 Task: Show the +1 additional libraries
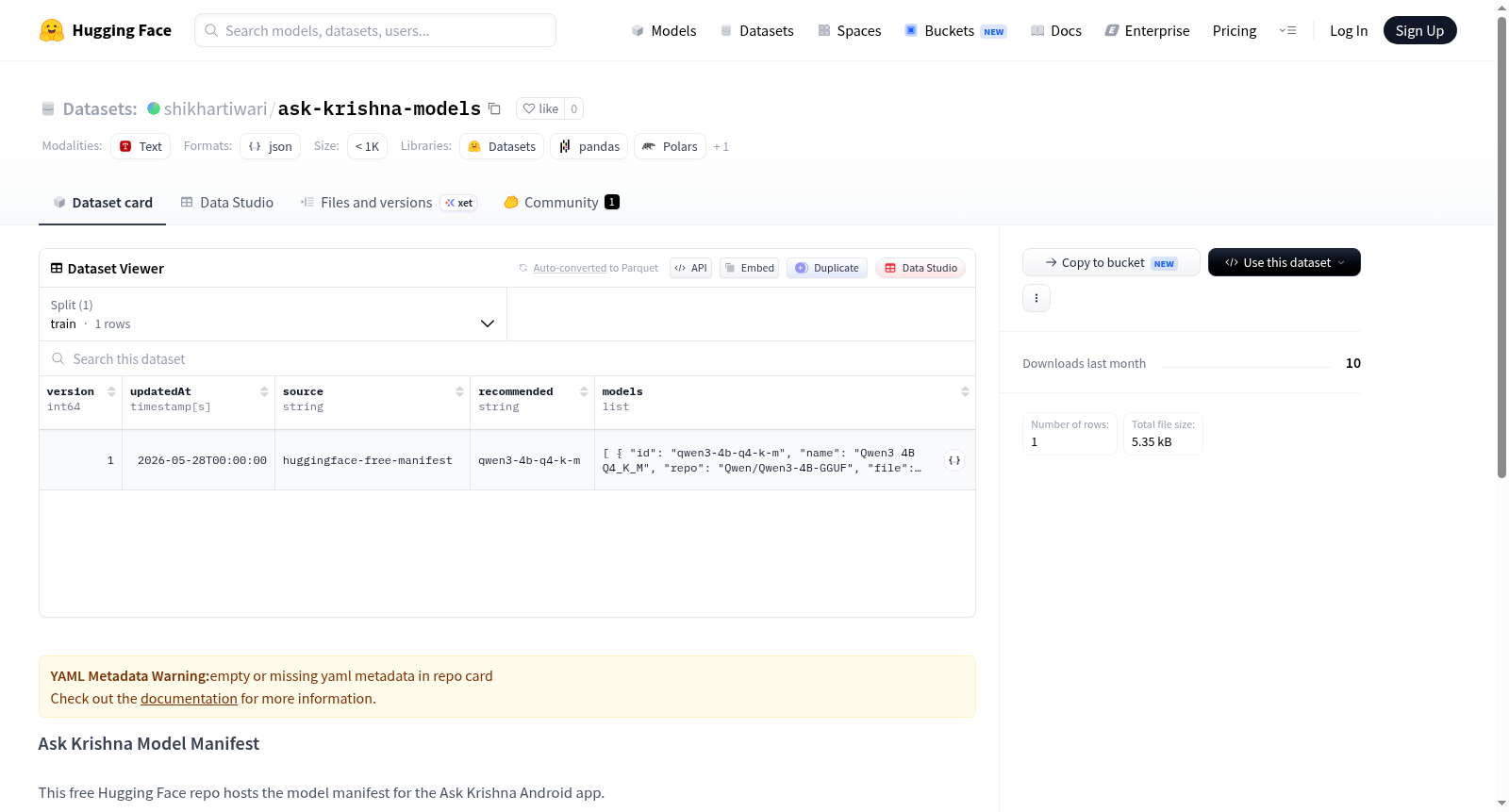click(x=721, y=146)
